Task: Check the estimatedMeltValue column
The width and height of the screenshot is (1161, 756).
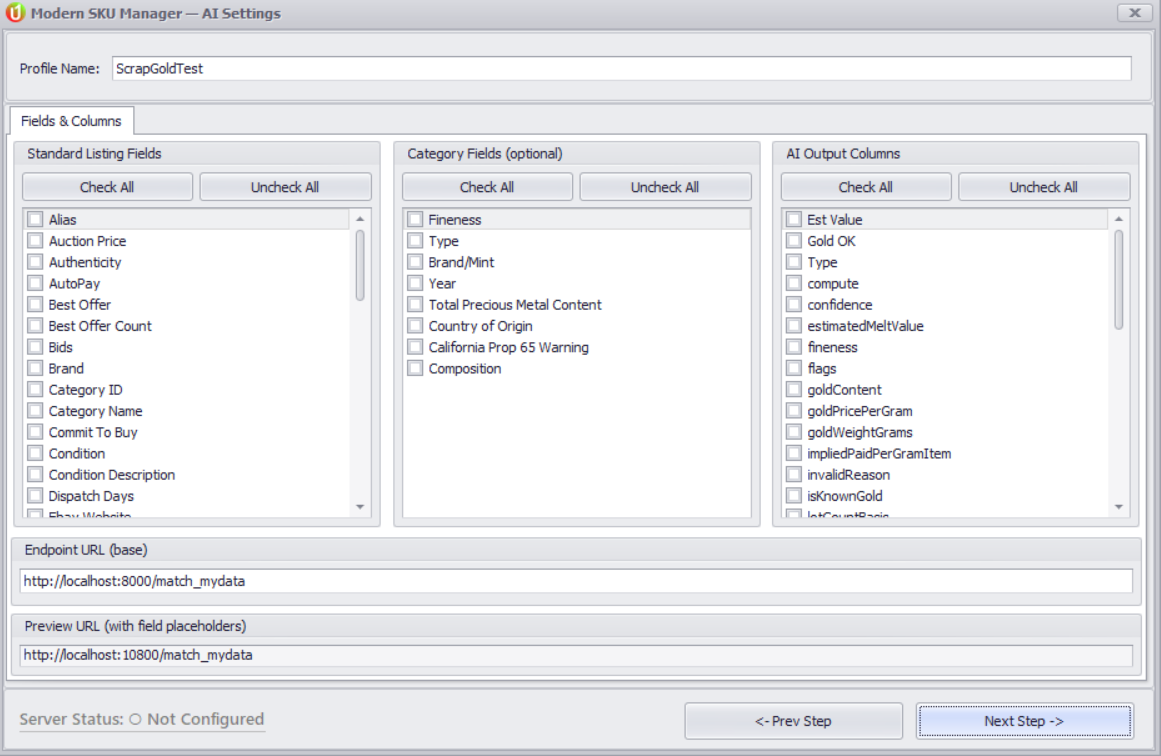Action: point(794,326)
